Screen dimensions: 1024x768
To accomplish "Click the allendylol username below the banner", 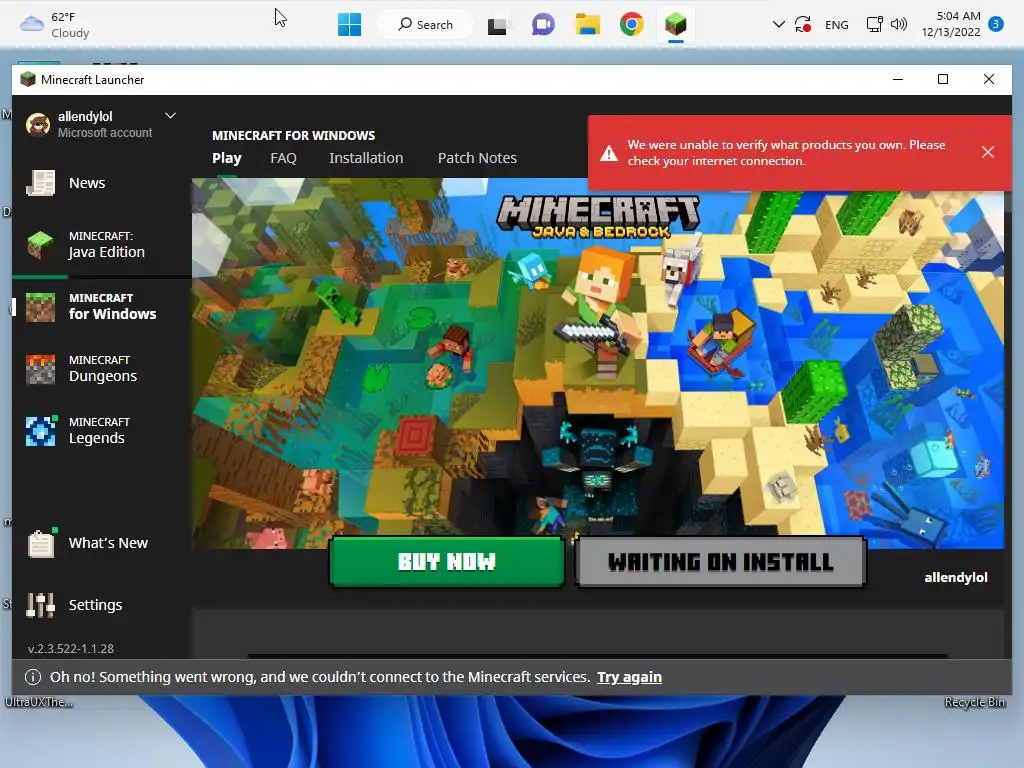I will point(955,577).
